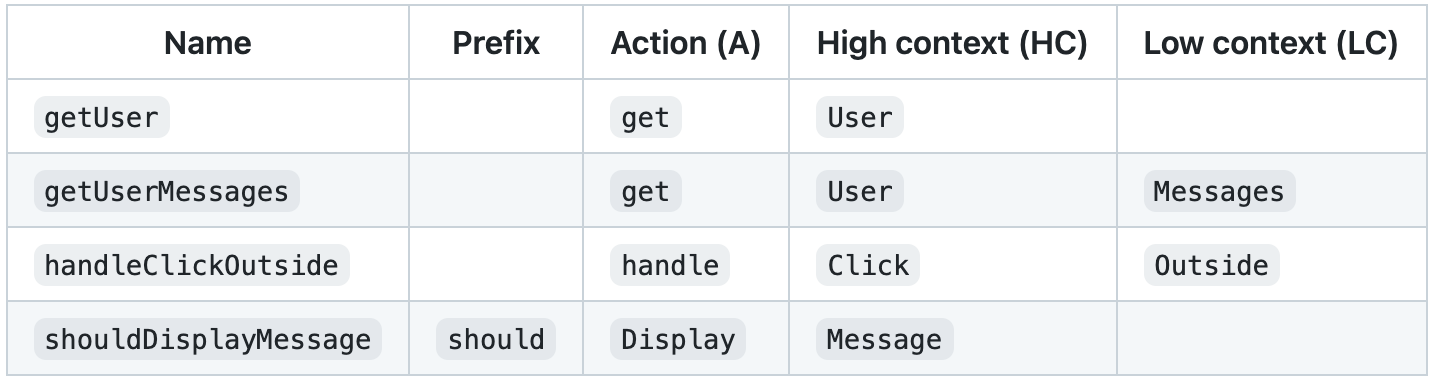Click the Prefix column header
This screenshot has width=1436, height=382.
[x=496, y=43]
